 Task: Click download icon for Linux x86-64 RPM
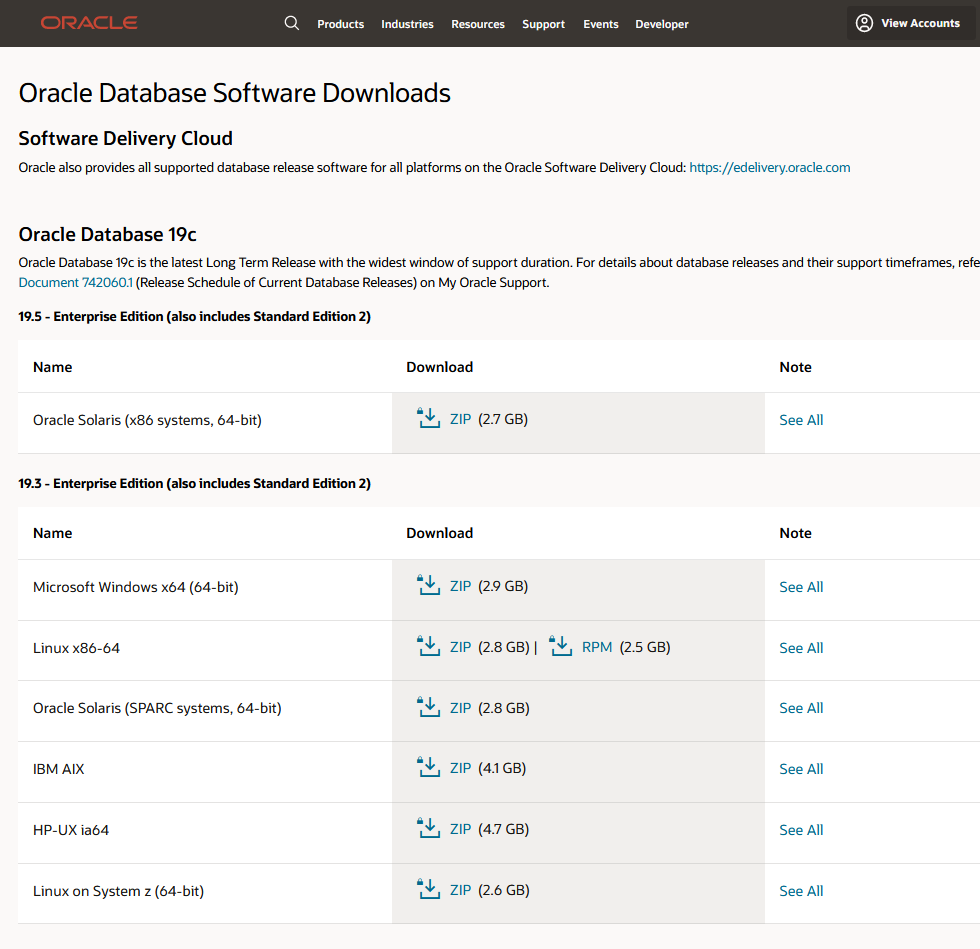point(560,647)
